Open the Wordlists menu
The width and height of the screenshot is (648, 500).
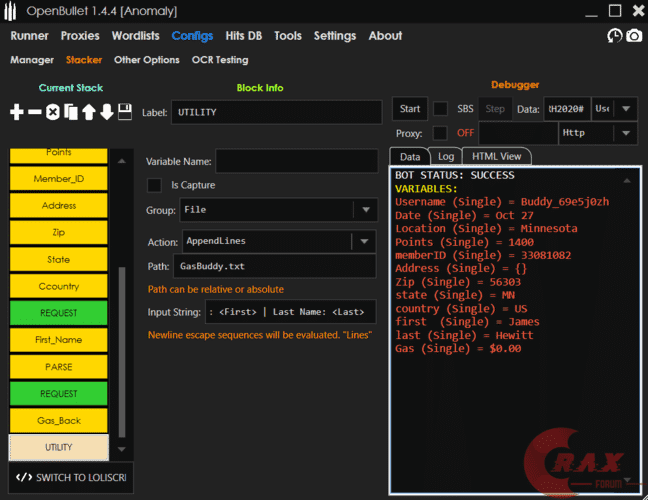pos(135,36)
